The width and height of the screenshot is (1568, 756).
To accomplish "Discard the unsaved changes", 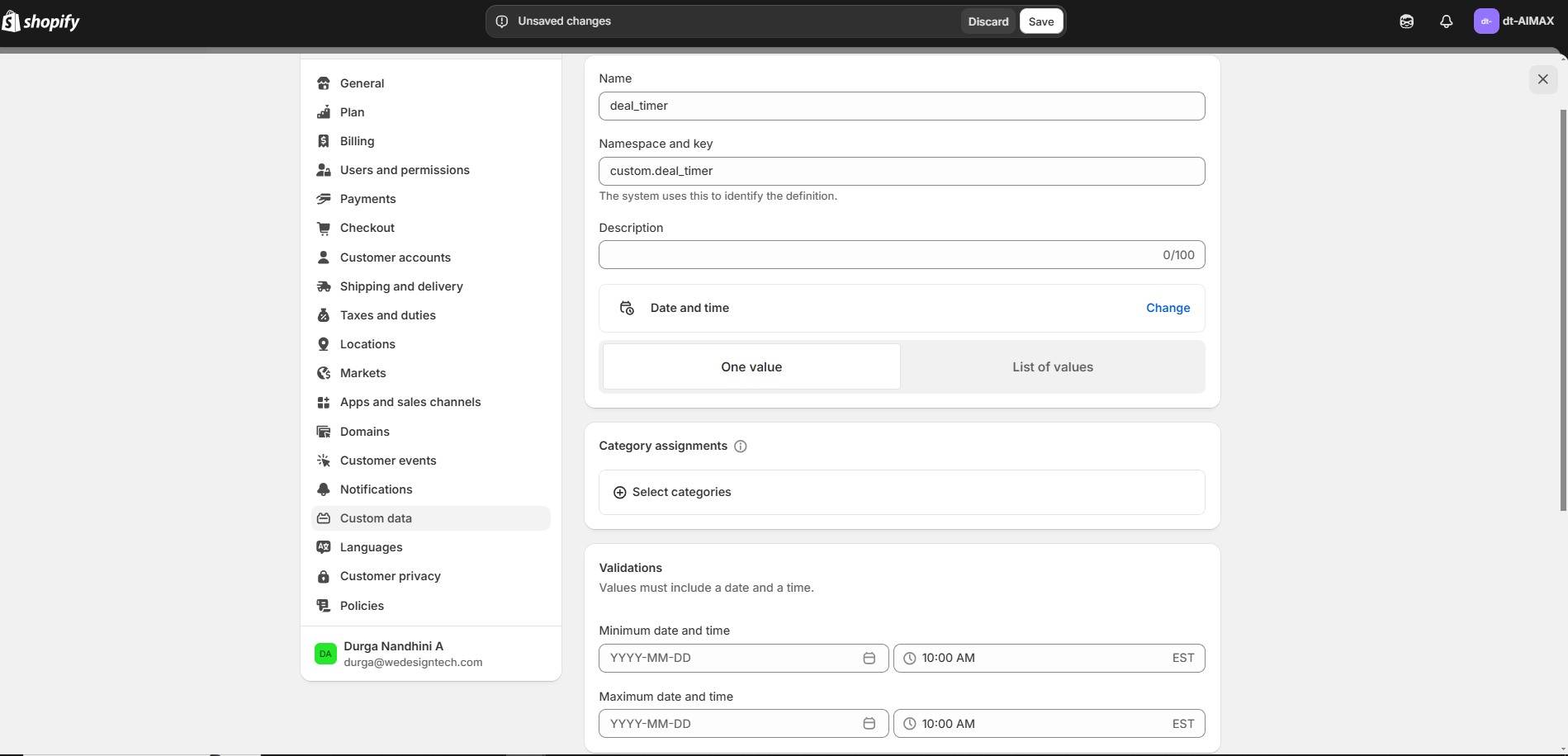I will pyautogui.click(x=988, y=21).
